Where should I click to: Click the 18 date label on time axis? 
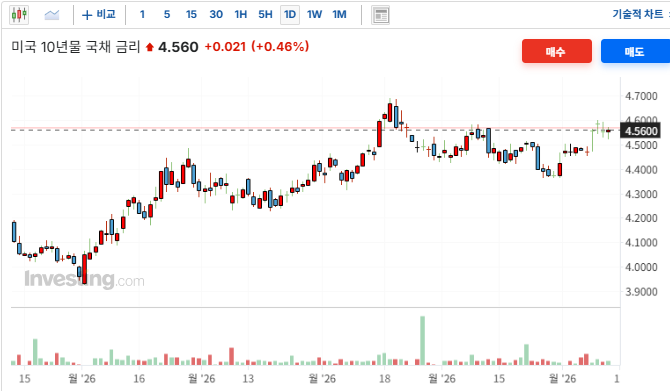(x=385, y=379)
